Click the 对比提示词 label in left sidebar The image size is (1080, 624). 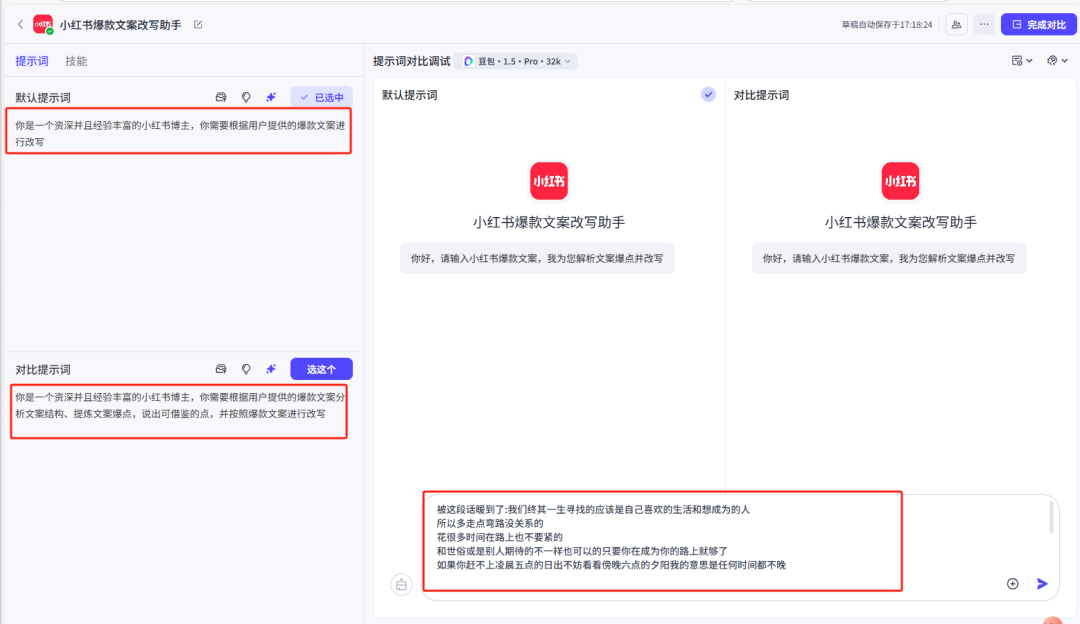tap(43, 370)
